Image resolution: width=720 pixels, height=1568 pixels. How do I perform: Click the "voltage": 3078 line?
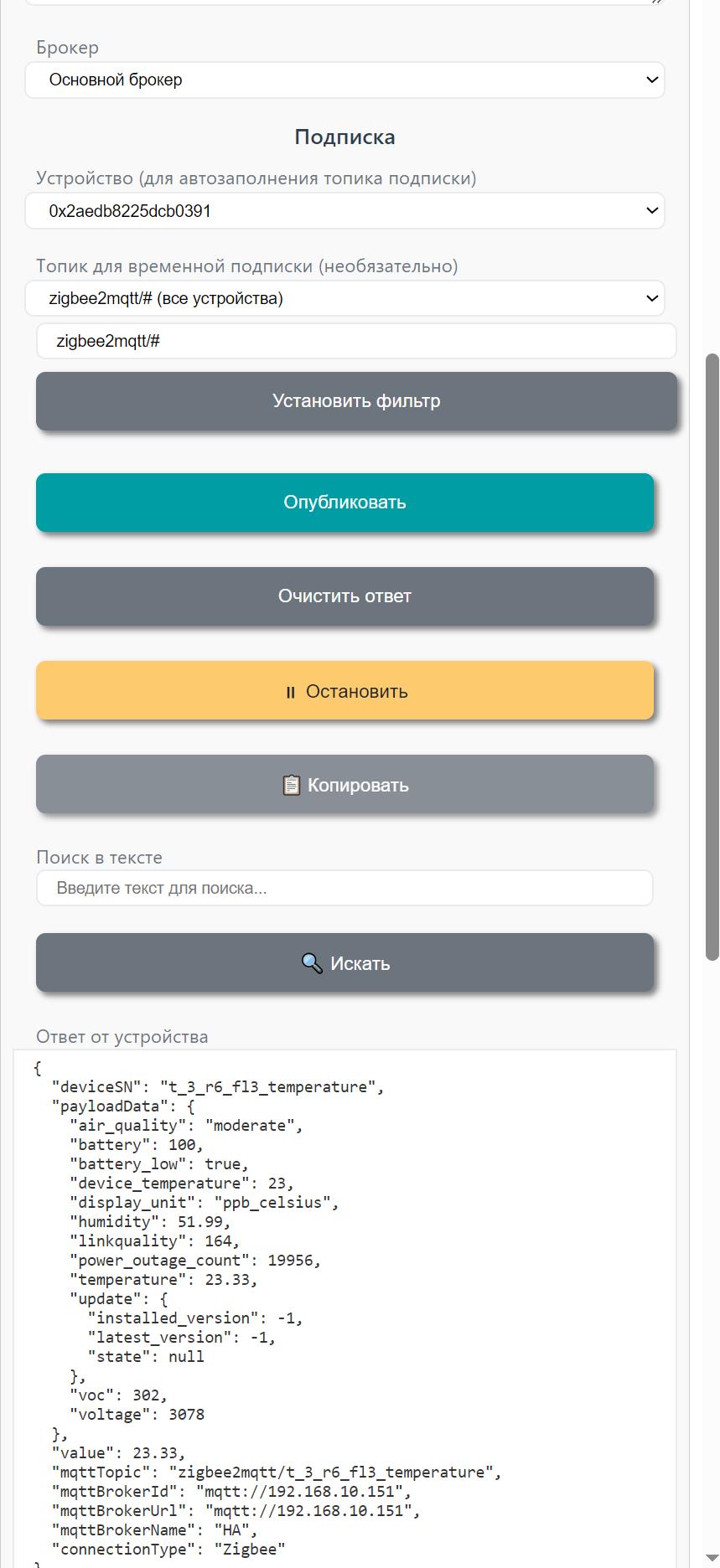pos(137,1415)
